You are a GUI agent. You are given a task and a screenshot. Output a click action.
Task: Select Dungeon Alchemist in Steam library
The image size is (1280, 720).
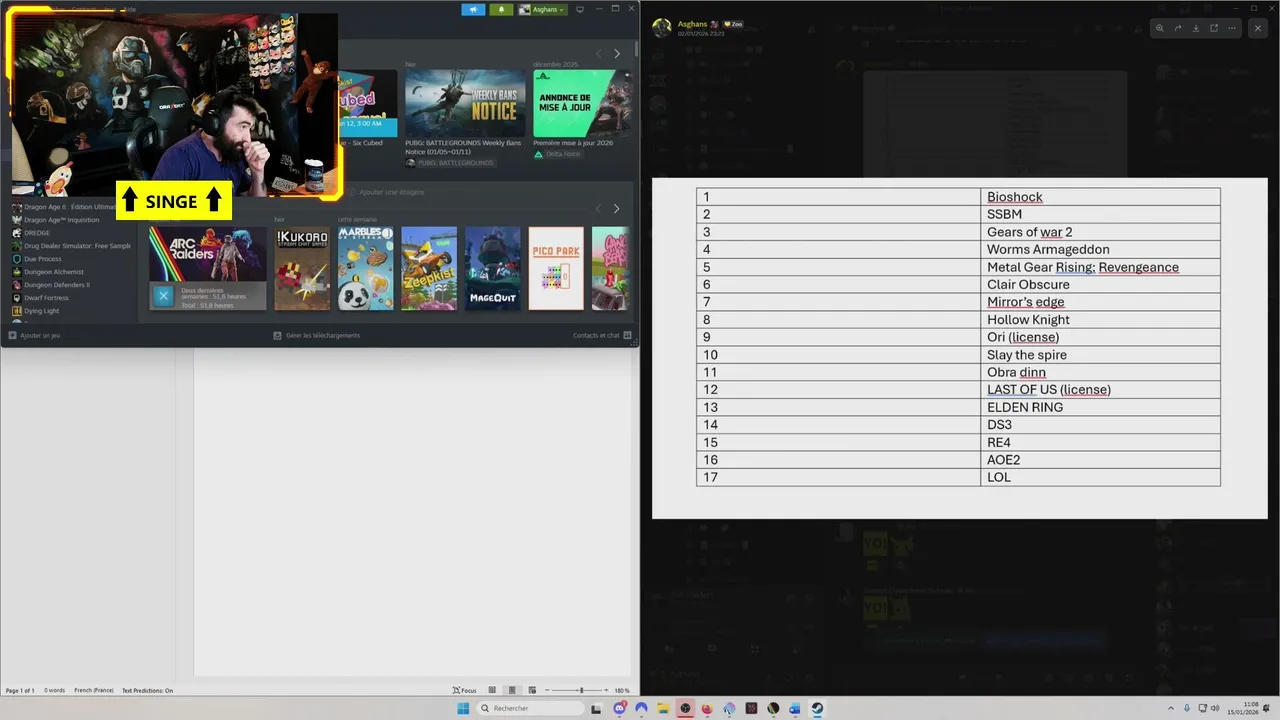54,272
